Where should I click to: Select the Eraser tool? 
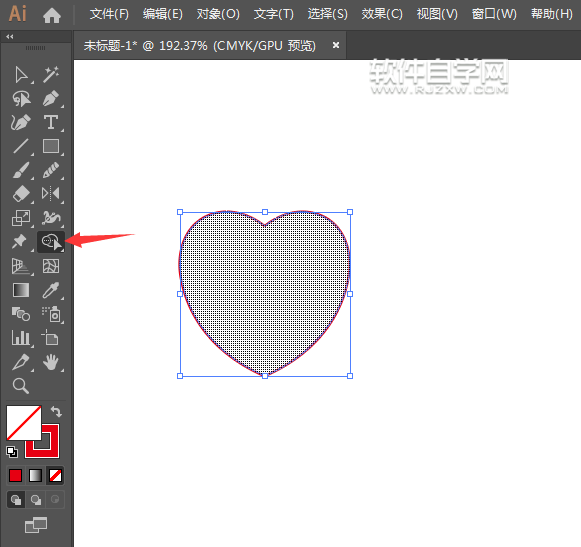tap(21, 194)
